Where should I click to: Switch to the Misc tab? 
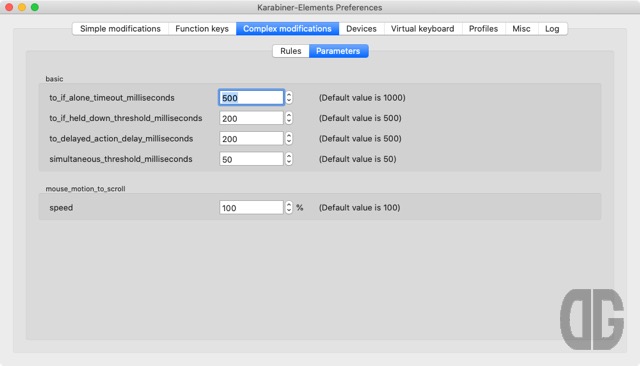521,29
